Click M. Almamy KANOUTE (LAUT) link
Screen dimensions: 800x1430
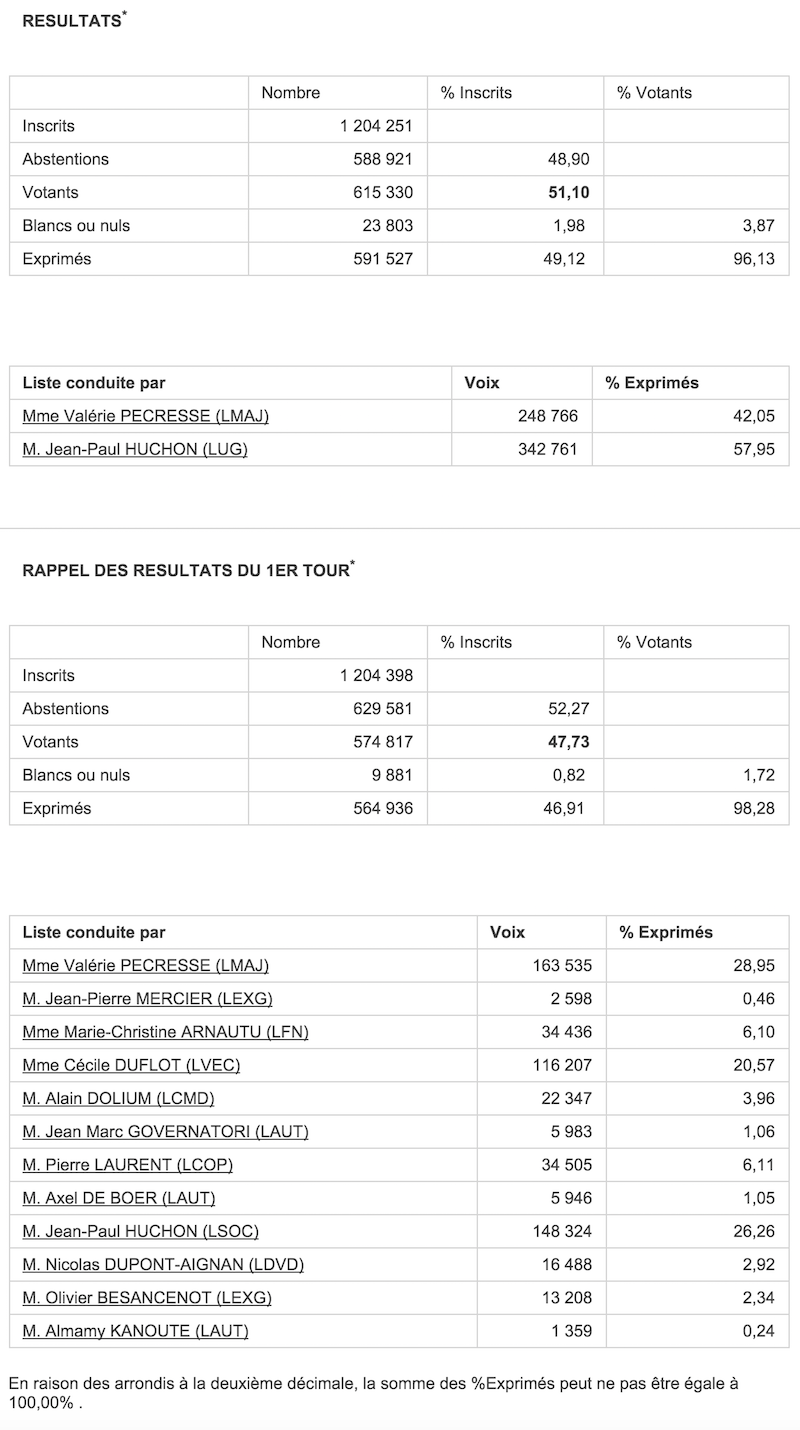click(x=135, y=1331)
